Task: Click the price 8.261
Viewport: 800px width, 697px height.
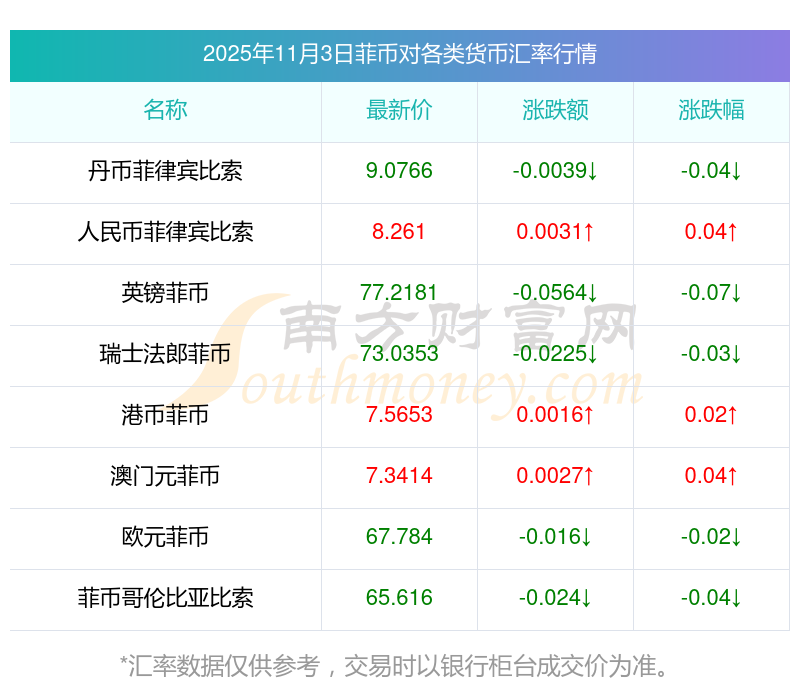Action: (399, 232)
